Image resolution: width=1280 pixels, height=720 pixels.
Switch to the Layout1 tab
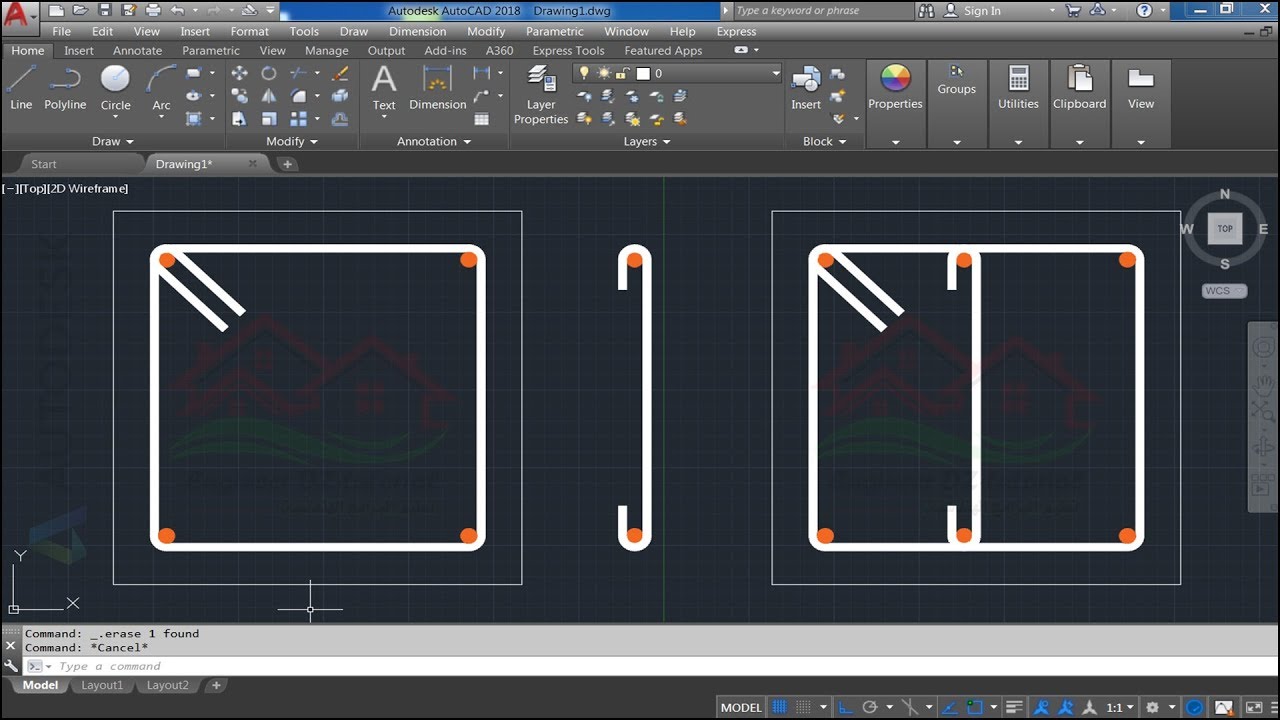[x=102, y=685]
